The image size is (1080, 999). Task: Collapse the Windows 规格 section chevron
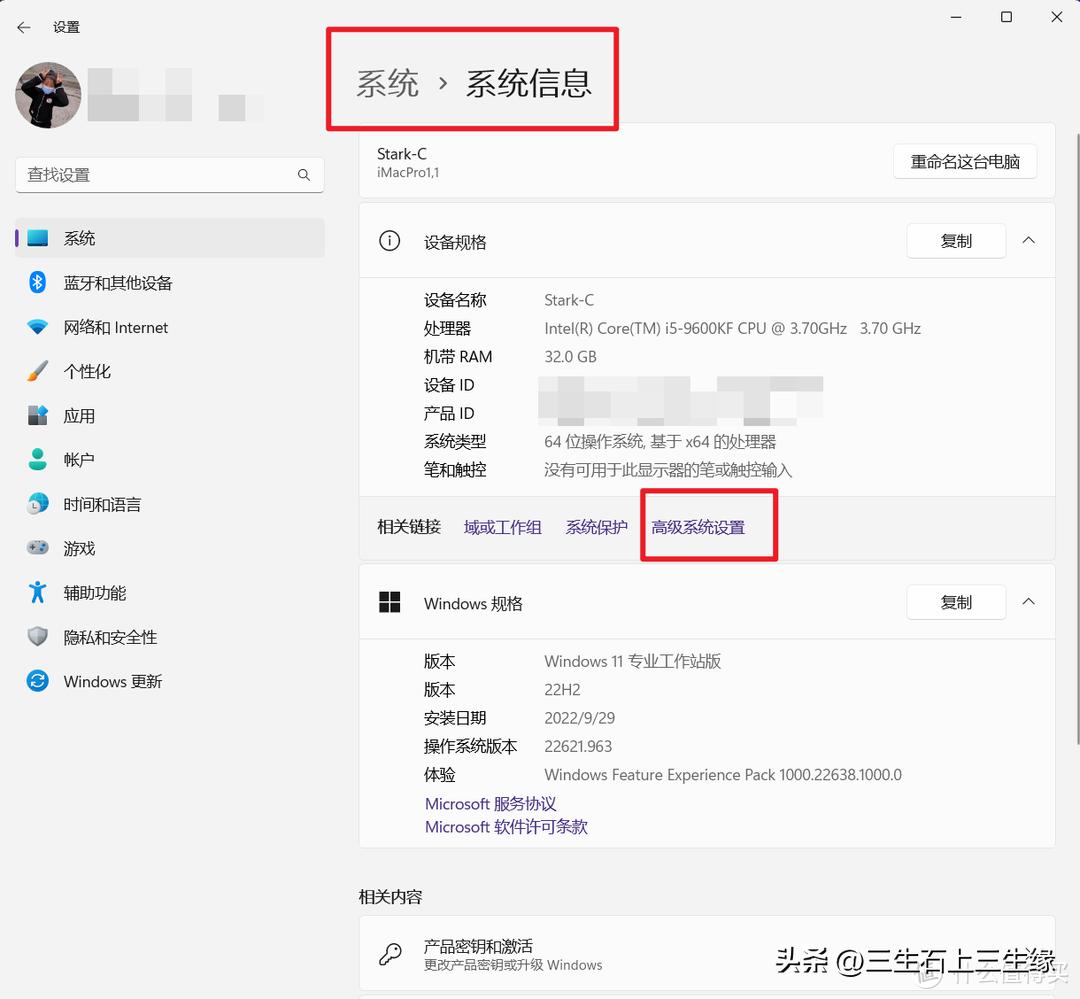pos(1029,602)
